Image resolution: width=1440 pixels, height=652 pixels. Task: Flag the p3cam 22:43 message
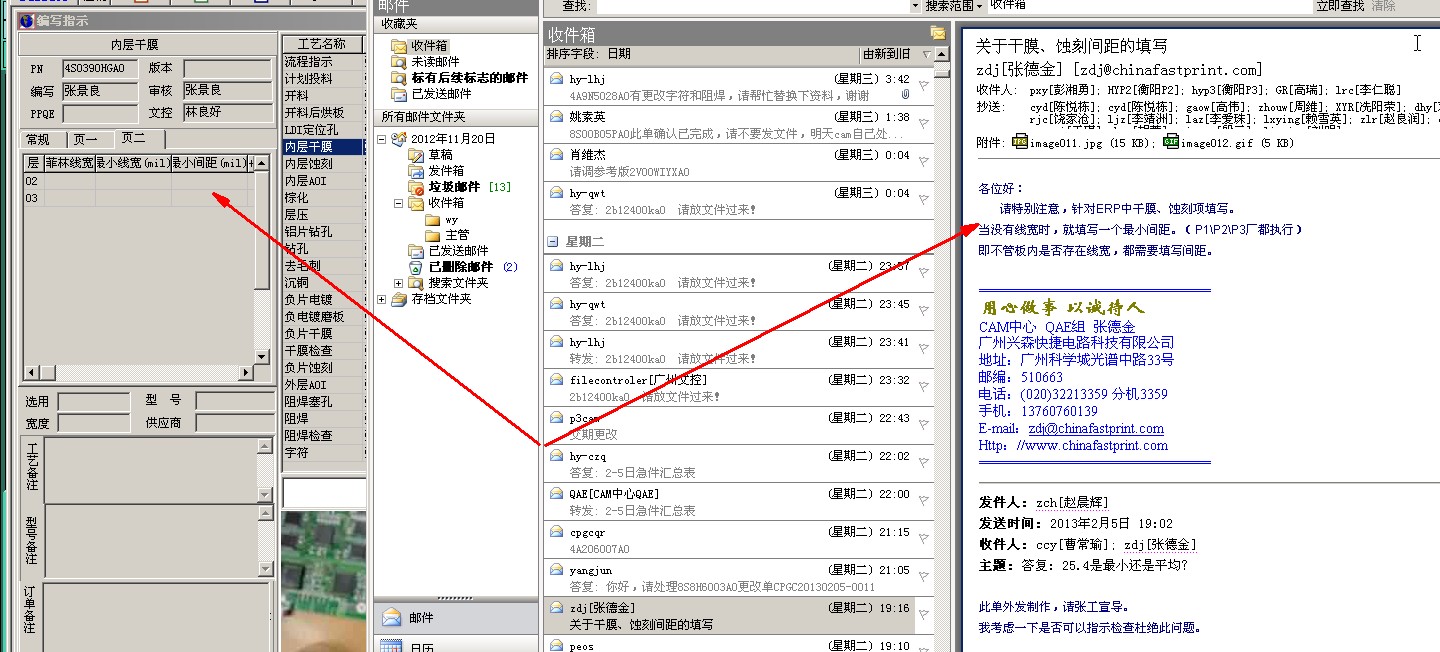click(923, 425)
